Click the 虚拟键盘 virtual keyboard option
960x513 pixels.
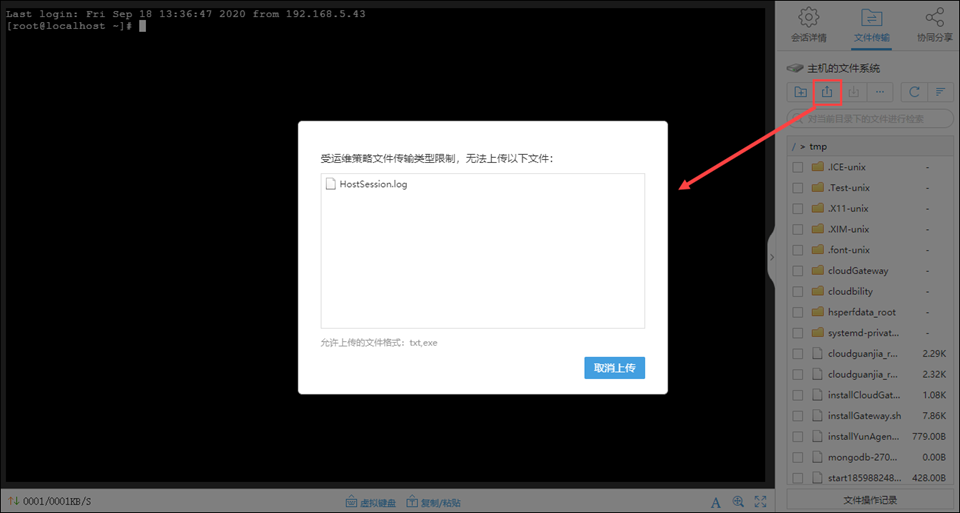coord(371,502)
